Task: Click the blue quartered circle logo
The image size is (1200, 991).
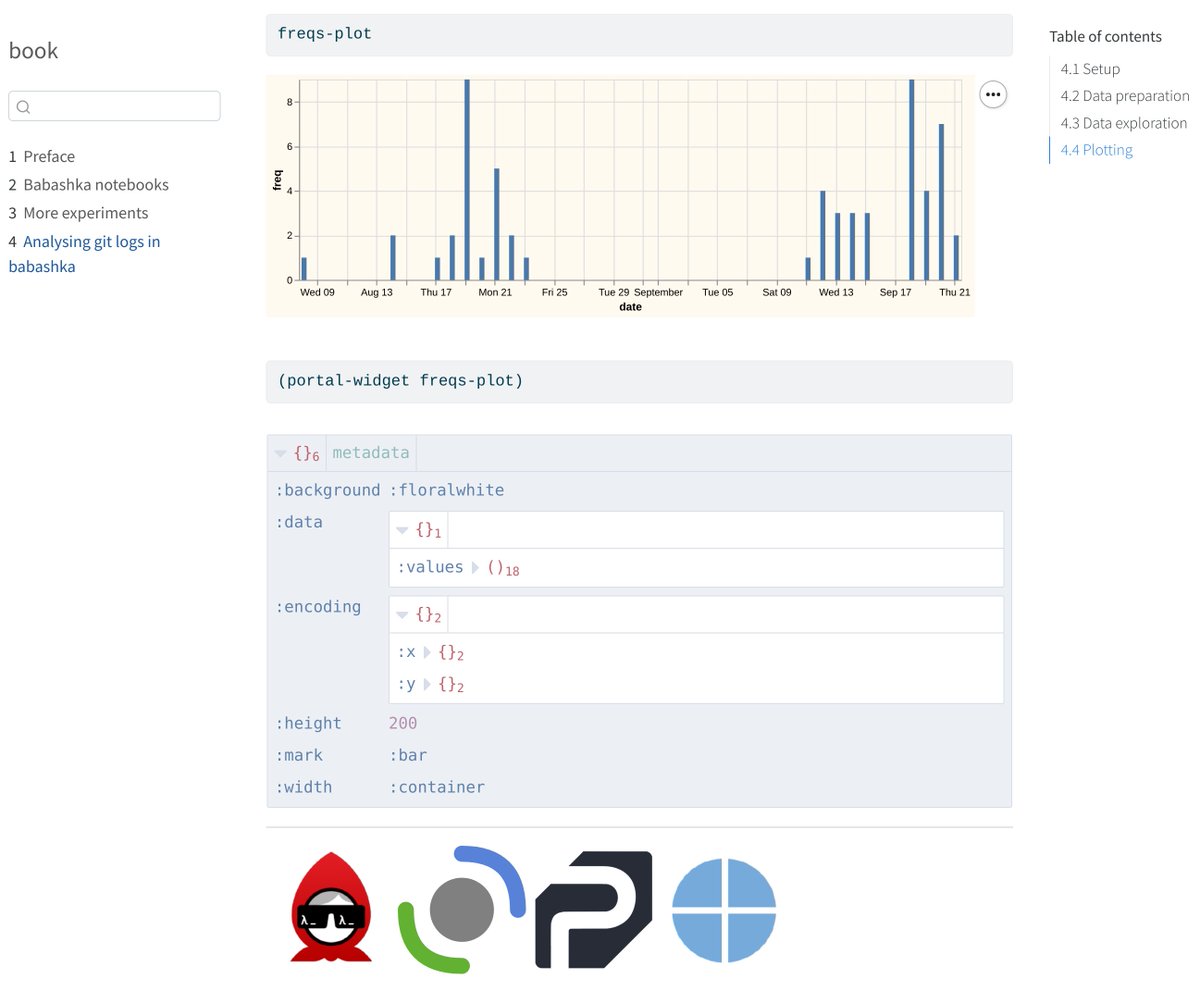Action: pos(724,910)
